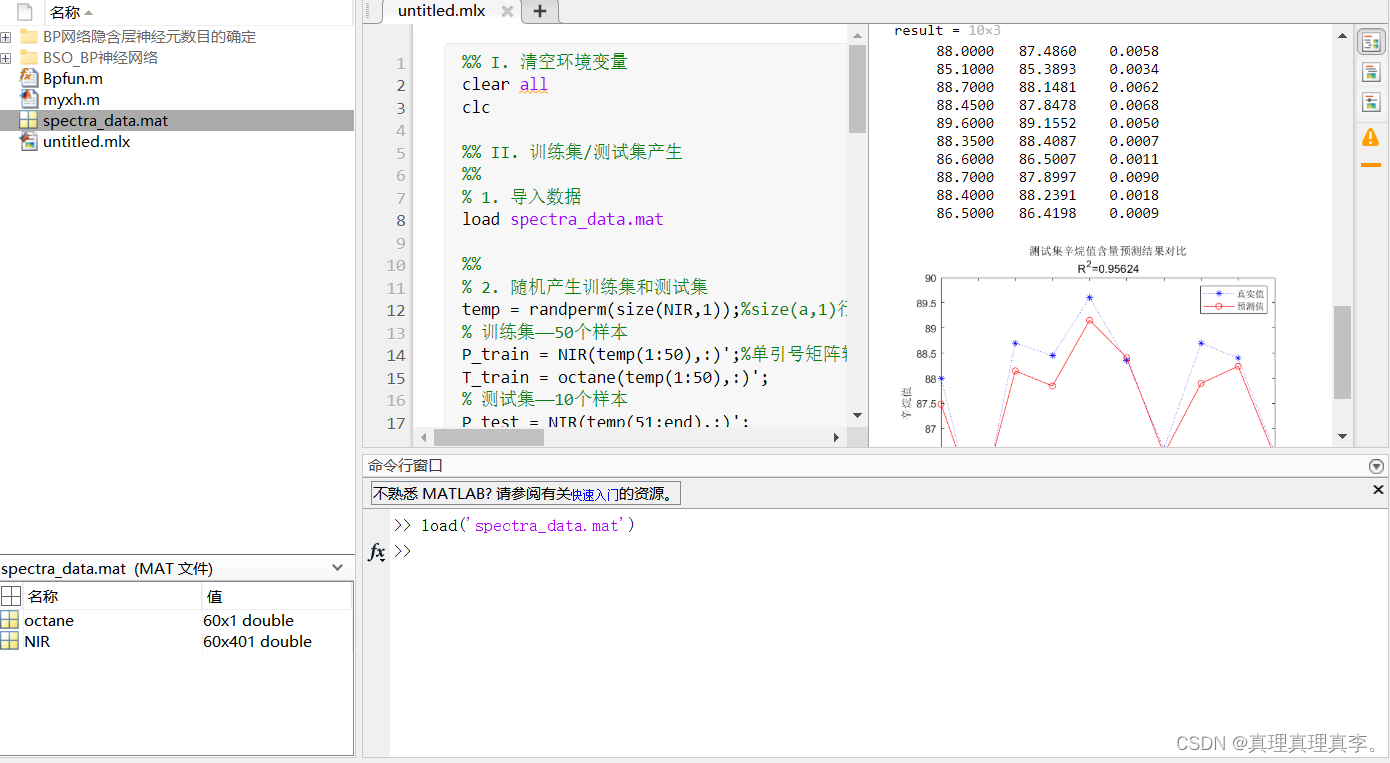Click the T_train = octane code line
The height and width of the screenshot is (763, 1390).
tap(615, 377)
